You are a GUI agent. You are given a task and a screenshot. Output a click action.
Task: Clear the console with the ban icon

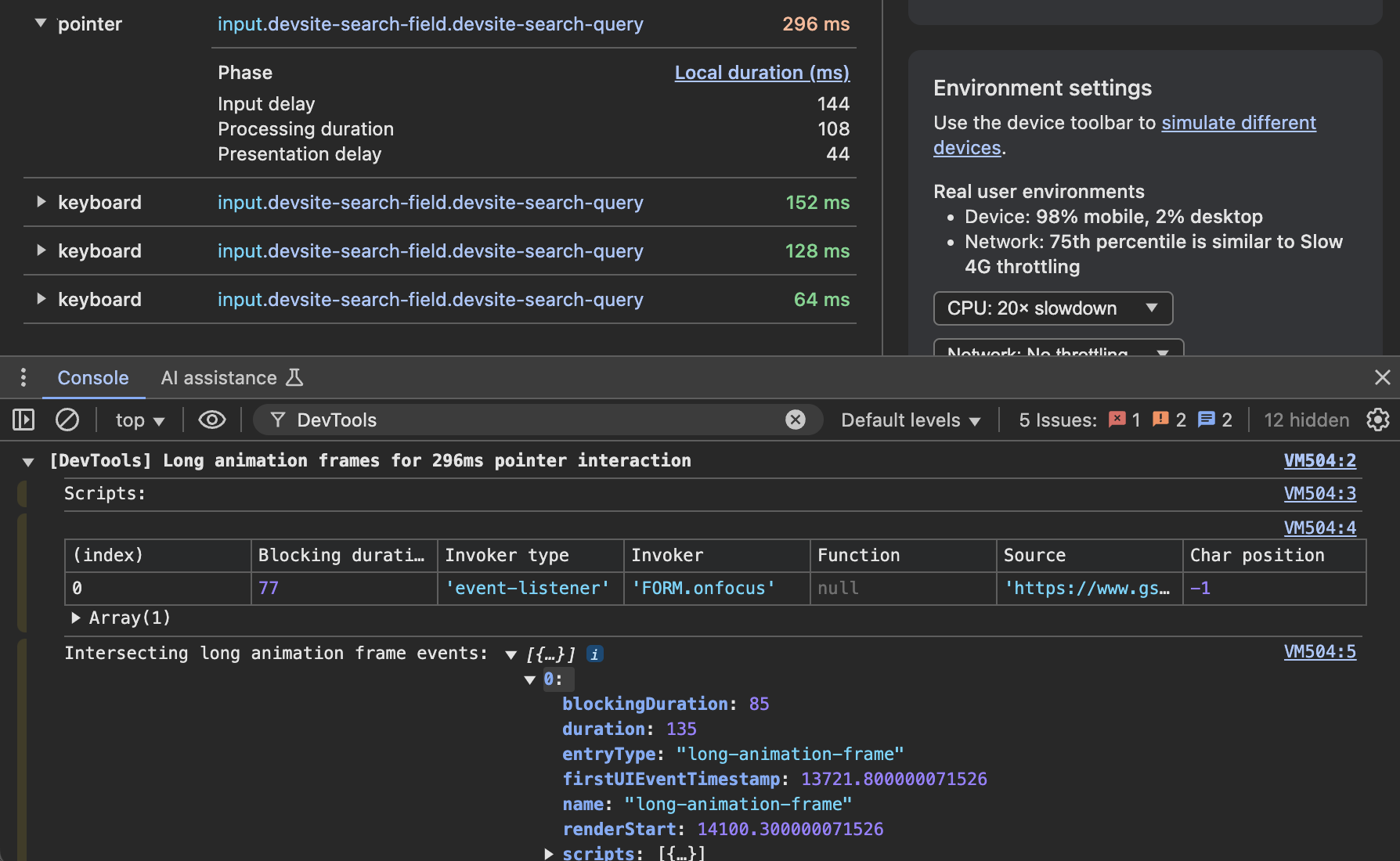pos(67,420)
